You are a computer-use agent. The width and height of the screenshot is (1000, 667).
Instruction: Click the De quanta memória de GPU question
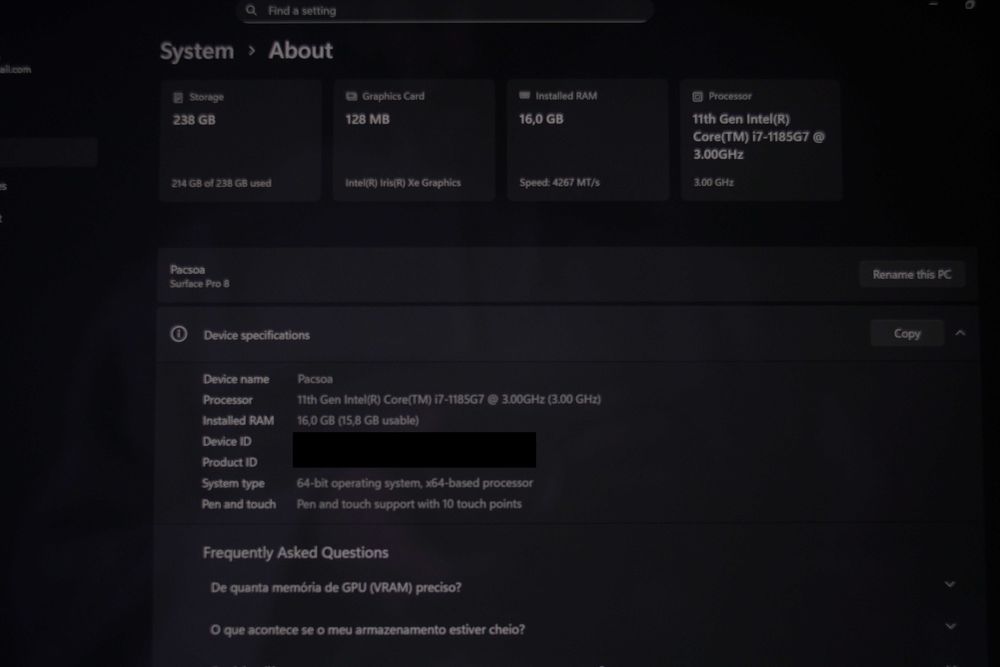pos(335,587)
